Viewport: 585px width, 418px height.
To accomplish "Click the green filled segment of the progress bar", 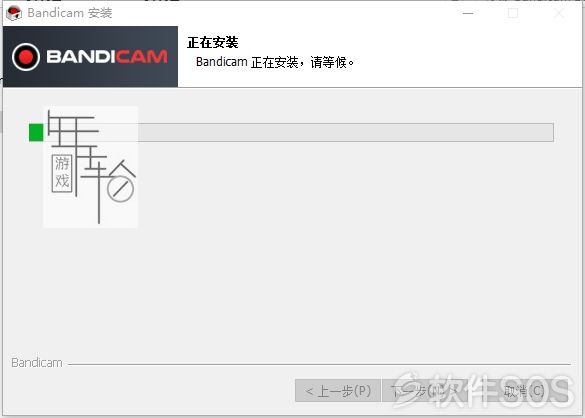I will pyautogui.click(x=36, y=132).
